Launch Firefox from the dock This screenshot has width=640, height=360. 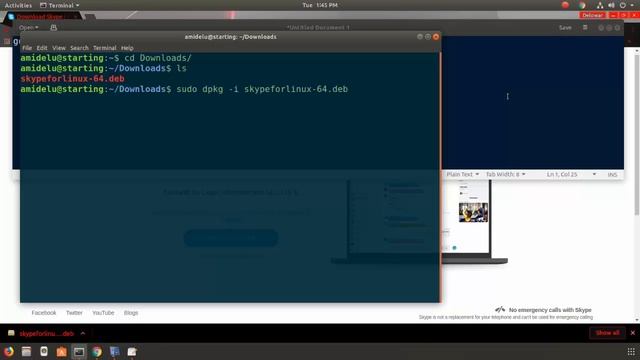(x=9, y=351)
